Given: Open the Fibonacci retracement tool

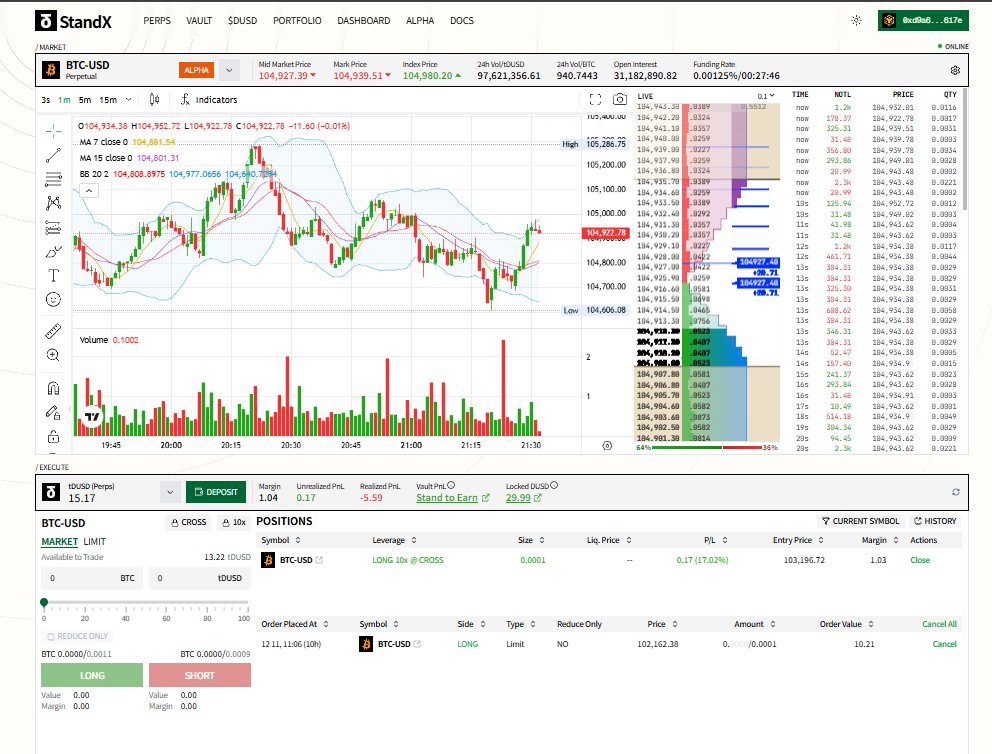Looking at the screenshot, I should click(x=53, y=179).
